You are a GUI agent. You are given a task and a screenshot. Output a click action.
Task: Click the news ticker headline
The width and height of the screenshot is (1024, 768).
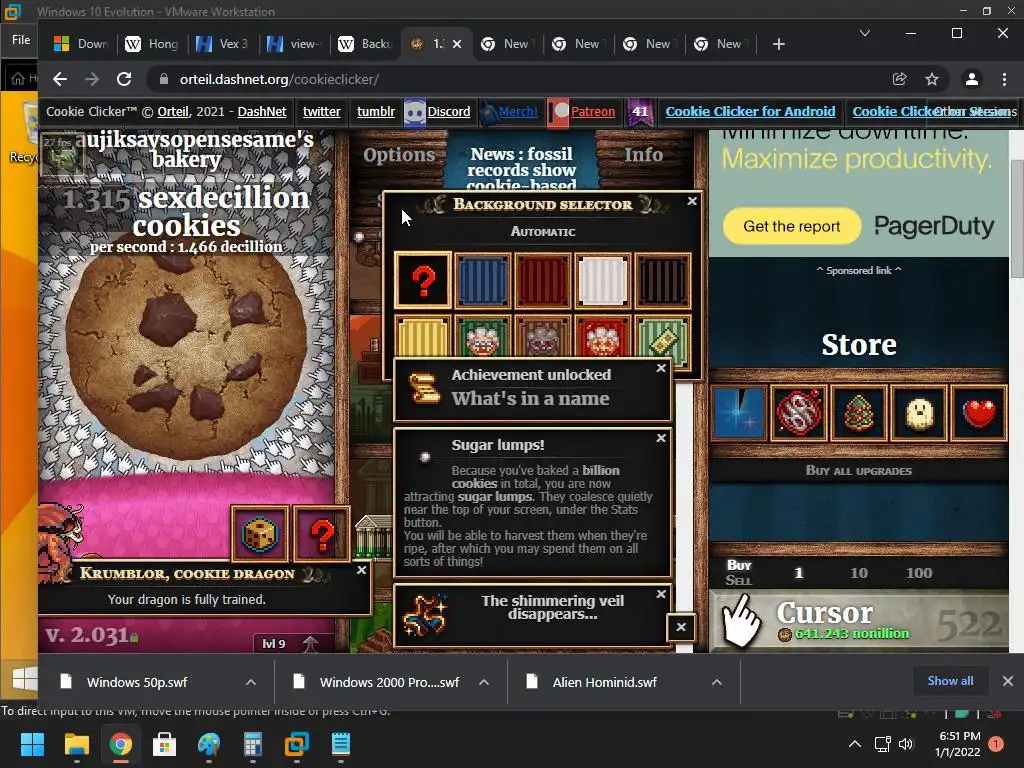pyautogui.click(x=521, y=168)
